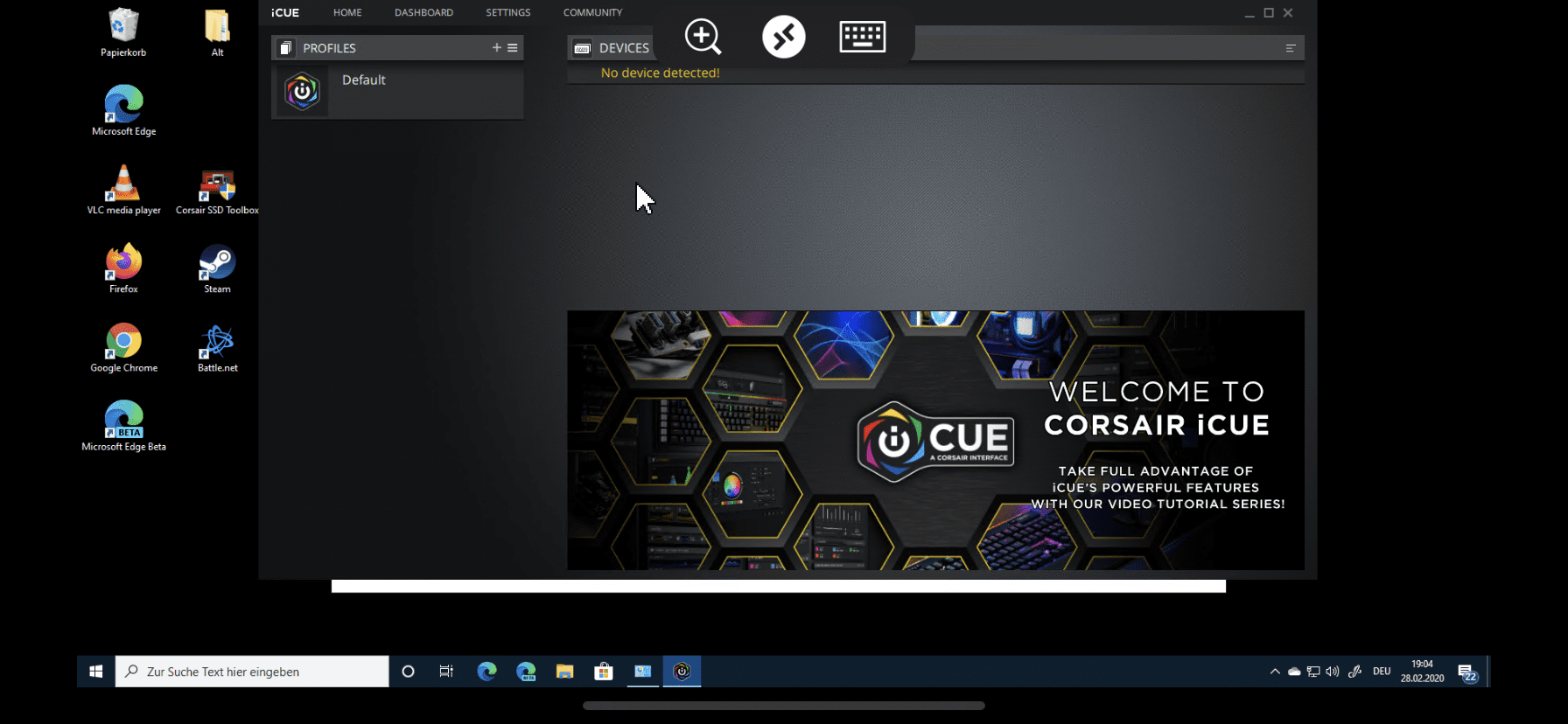Launch Edge Beta from the taskbar
The image size is (1568, 724).
point(526,672)
